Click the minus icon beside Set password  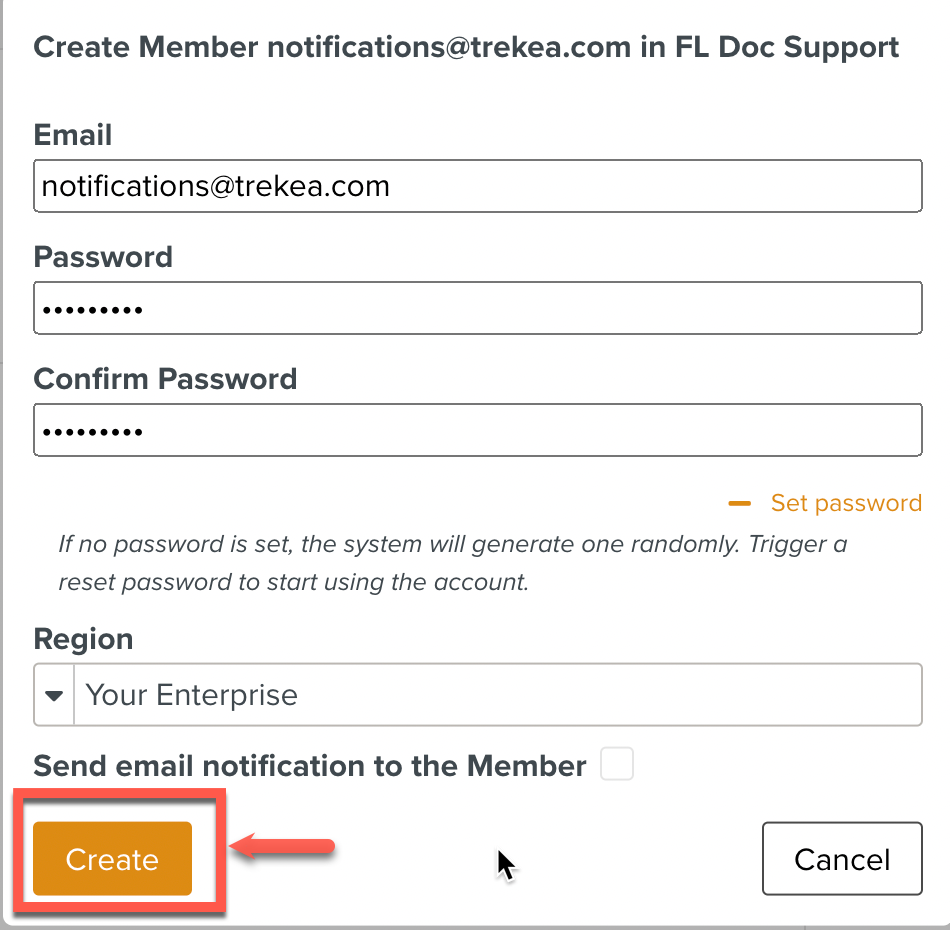click(x=739, y=503)
